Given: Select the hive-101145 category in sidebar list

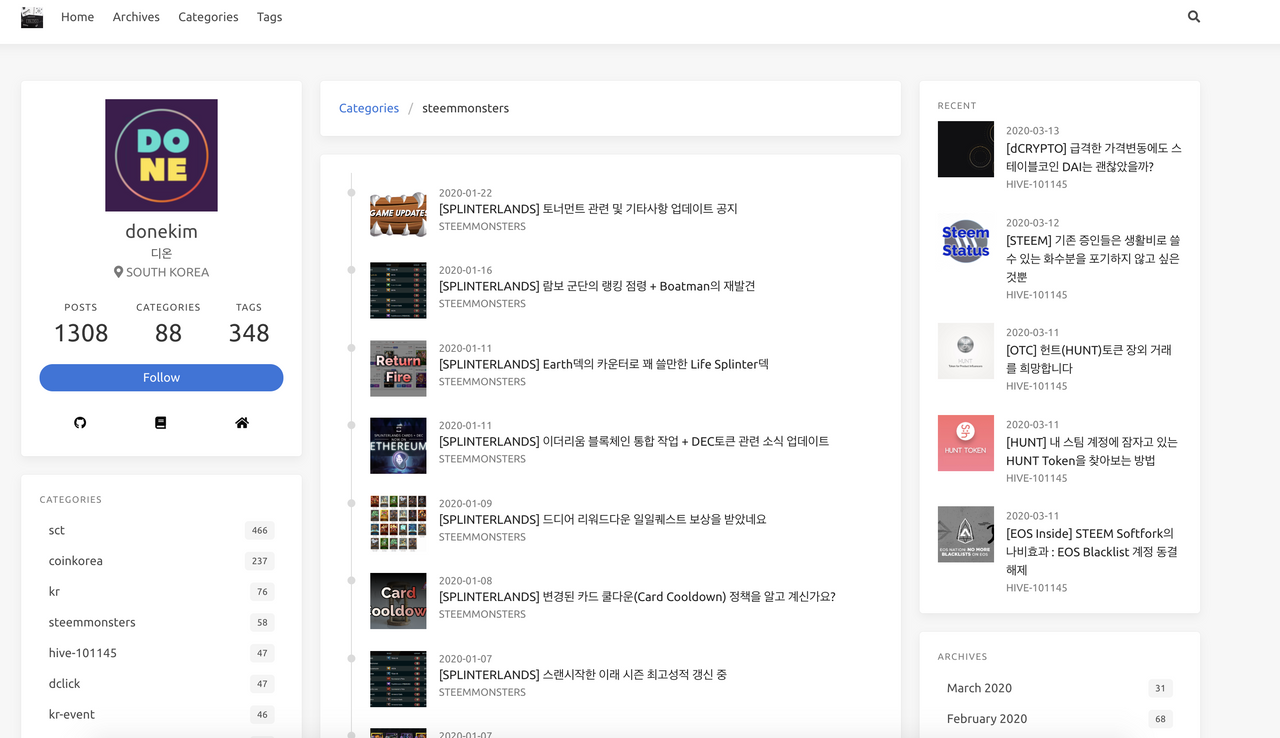Looking at the screenshot, I should (161, 653).
